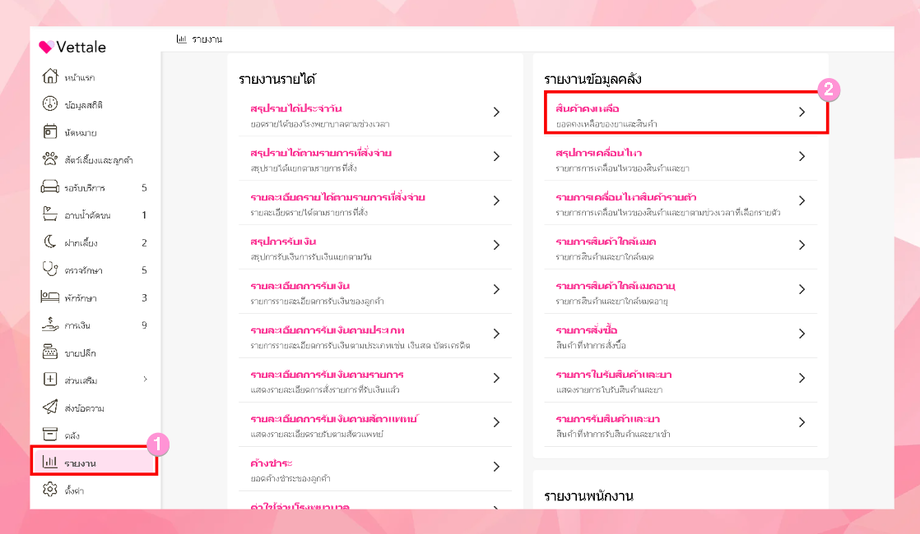Expand the ส่วนเสริม add-ons submenu arrow

click(145, 380)
